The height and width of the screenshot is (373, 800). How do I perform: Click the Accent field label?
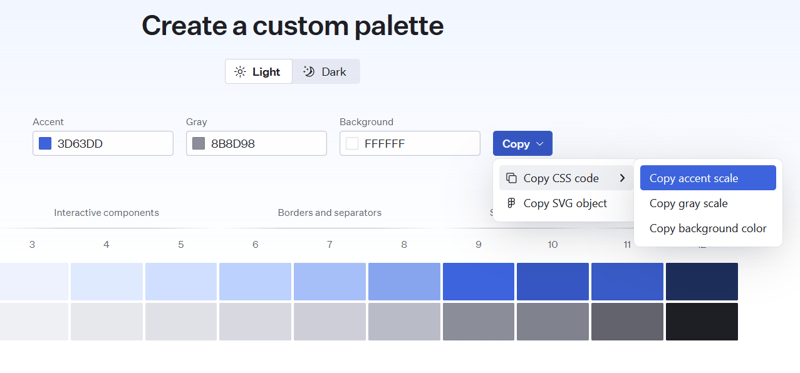(48, 122)
